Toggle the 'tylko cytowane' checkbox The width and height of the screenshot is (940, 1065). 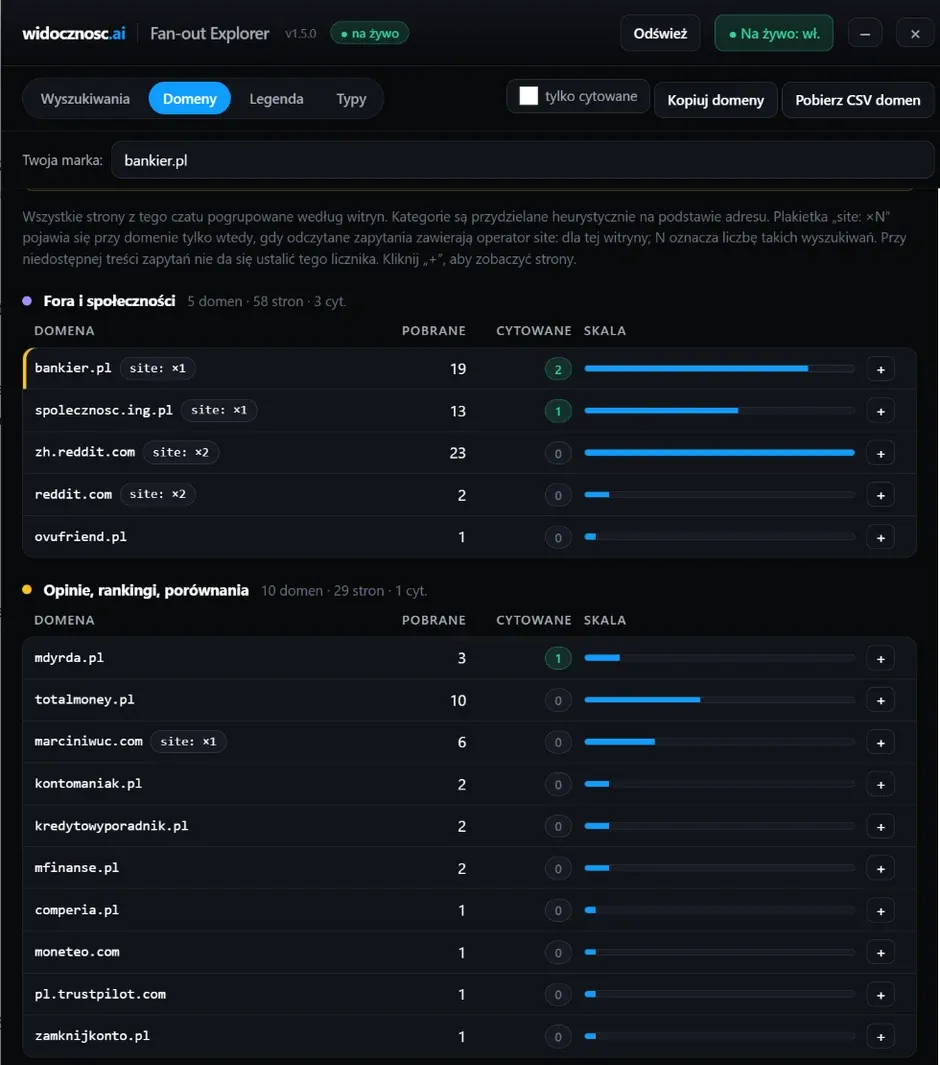coord(528,96)
